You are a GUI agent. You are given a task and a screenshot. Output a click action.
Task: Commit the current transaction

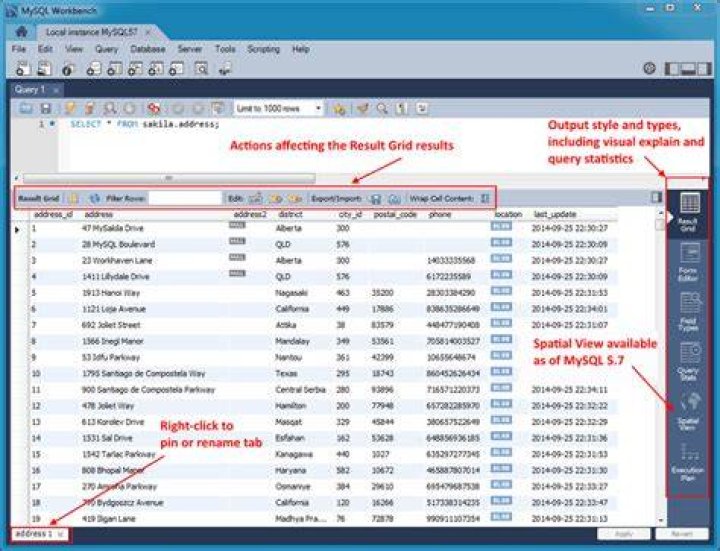178,108
